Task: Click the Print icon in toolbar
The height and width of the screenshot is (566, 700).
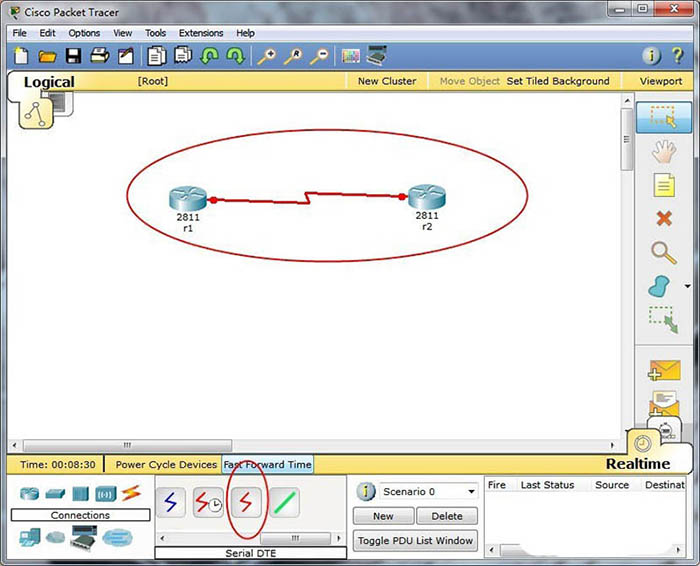Action: [100, 56]
